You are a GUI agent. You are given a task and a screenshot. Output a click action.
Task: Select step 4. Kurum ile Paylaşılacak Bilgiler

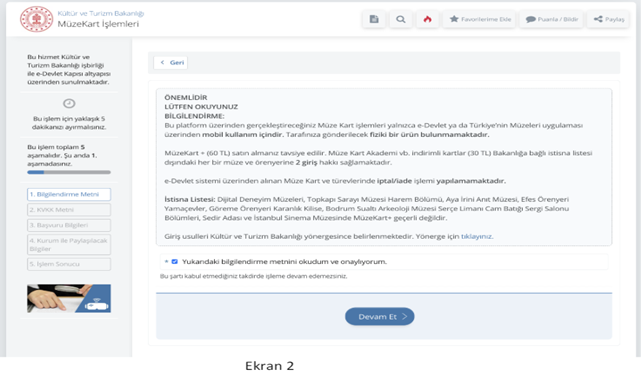click(69, 244)
